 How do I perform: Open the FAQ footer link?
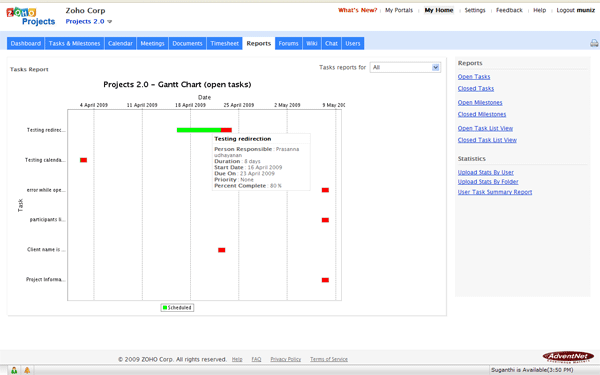256,359
